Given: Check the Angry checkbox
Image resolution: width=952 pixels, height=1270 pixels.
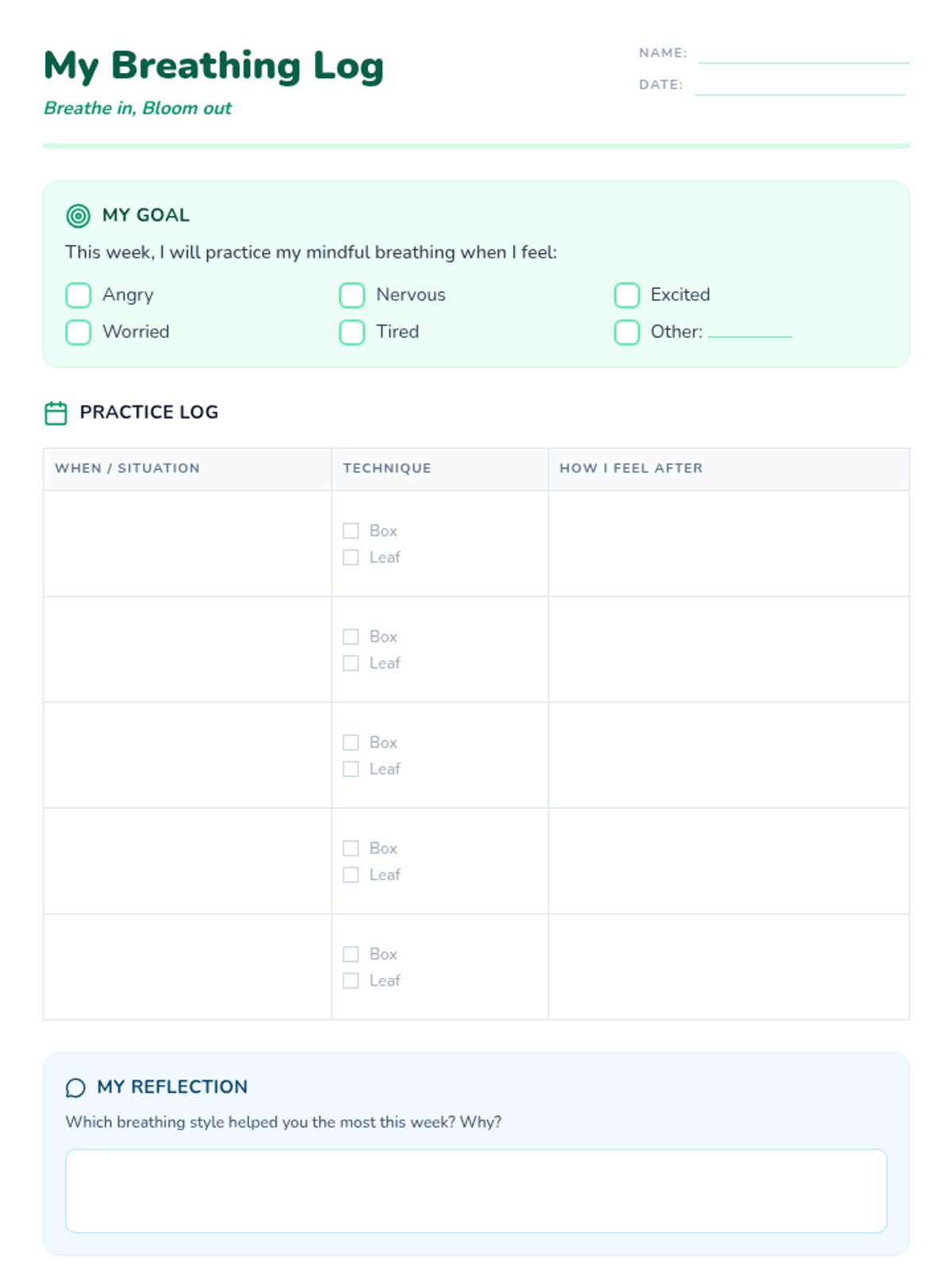Looking at the screenshot, I should [79, 295].
